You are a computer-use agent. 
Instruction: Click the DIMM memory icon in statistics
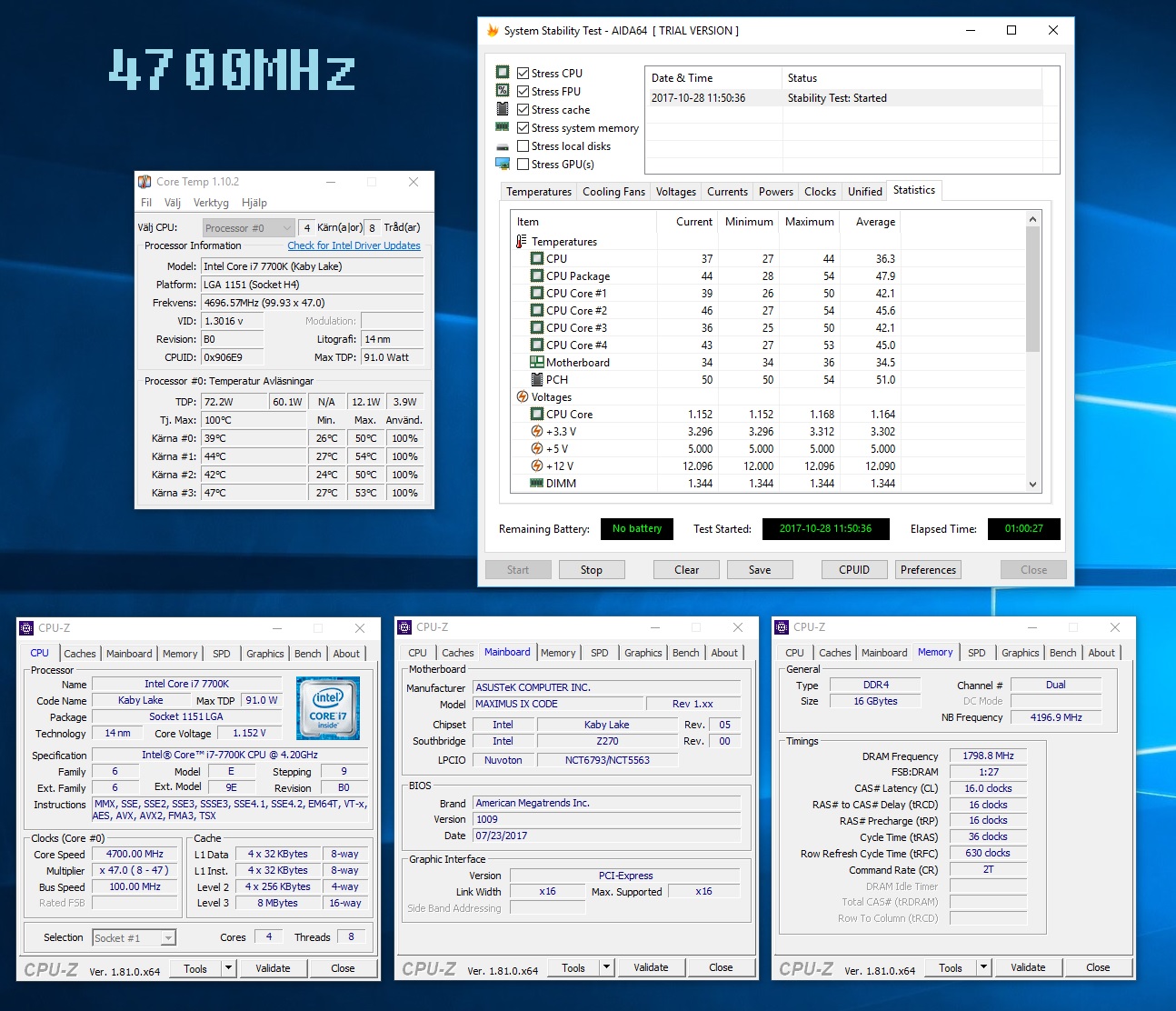tap(537, 484)
